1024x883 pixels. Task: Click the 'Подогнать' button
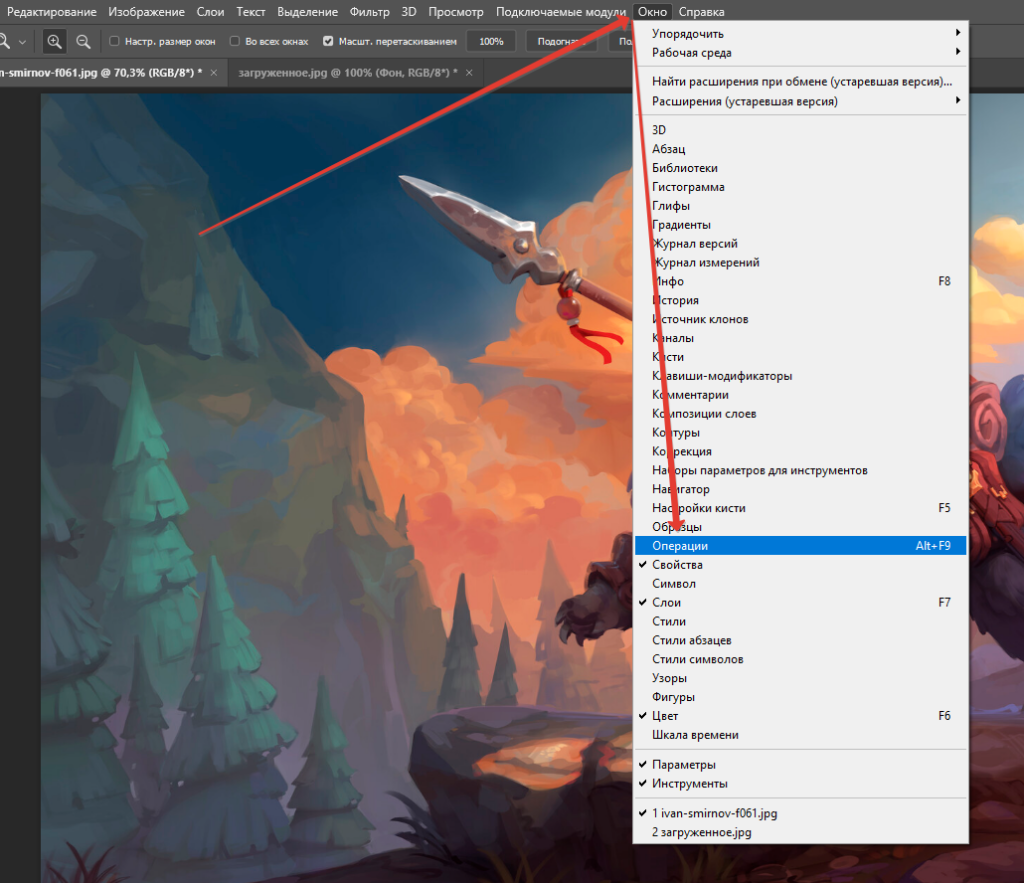(562, 41)
